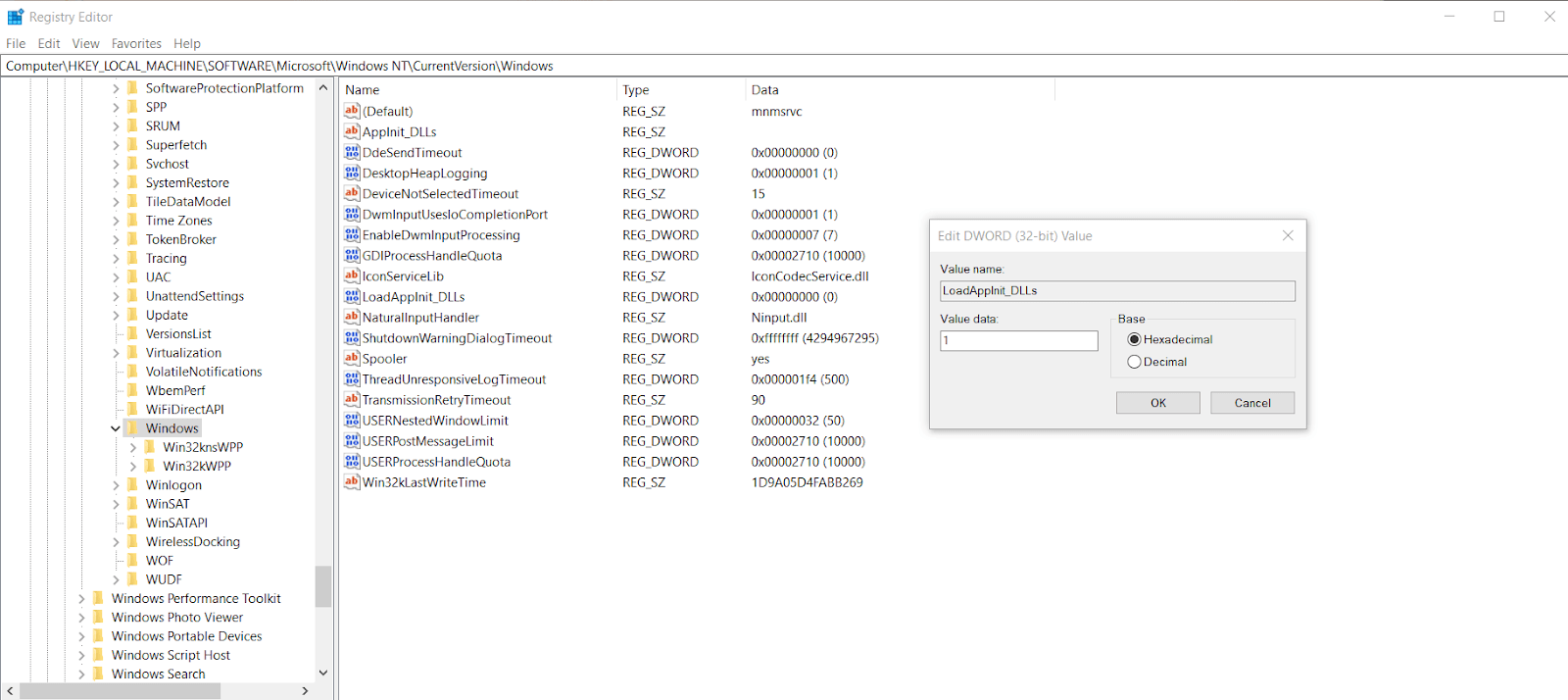Expand the Win32knsWPP subkey
Screen dimensions: 1568x700
point(133,447)
